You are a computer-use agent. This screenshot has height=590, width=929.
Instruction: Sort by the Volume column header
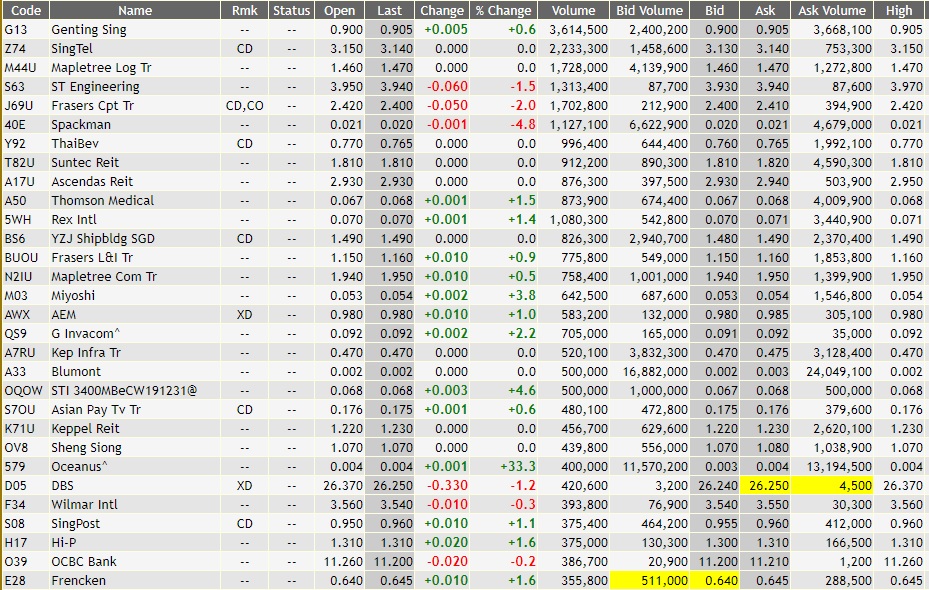coord(574,10)
